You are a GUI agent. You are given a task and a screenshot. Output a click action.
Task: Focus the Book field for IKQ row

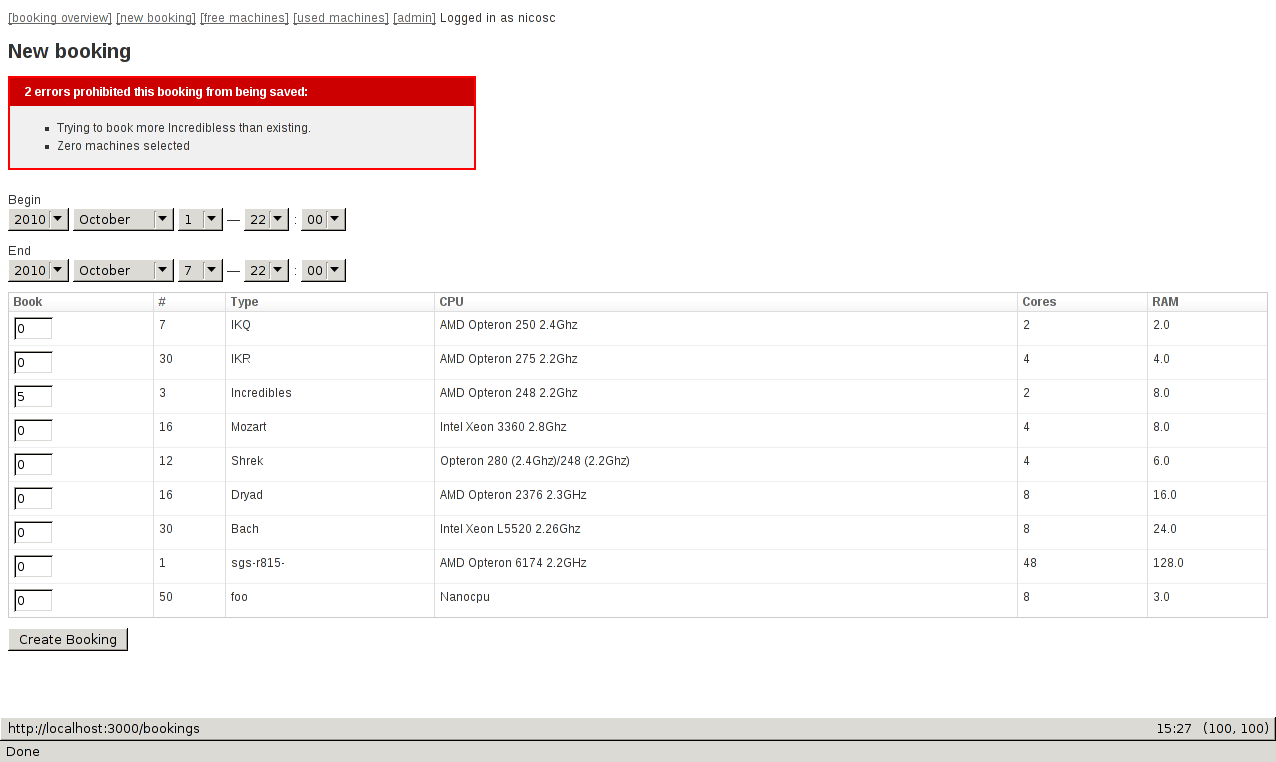pyautogui.click(x=33, y=329)
